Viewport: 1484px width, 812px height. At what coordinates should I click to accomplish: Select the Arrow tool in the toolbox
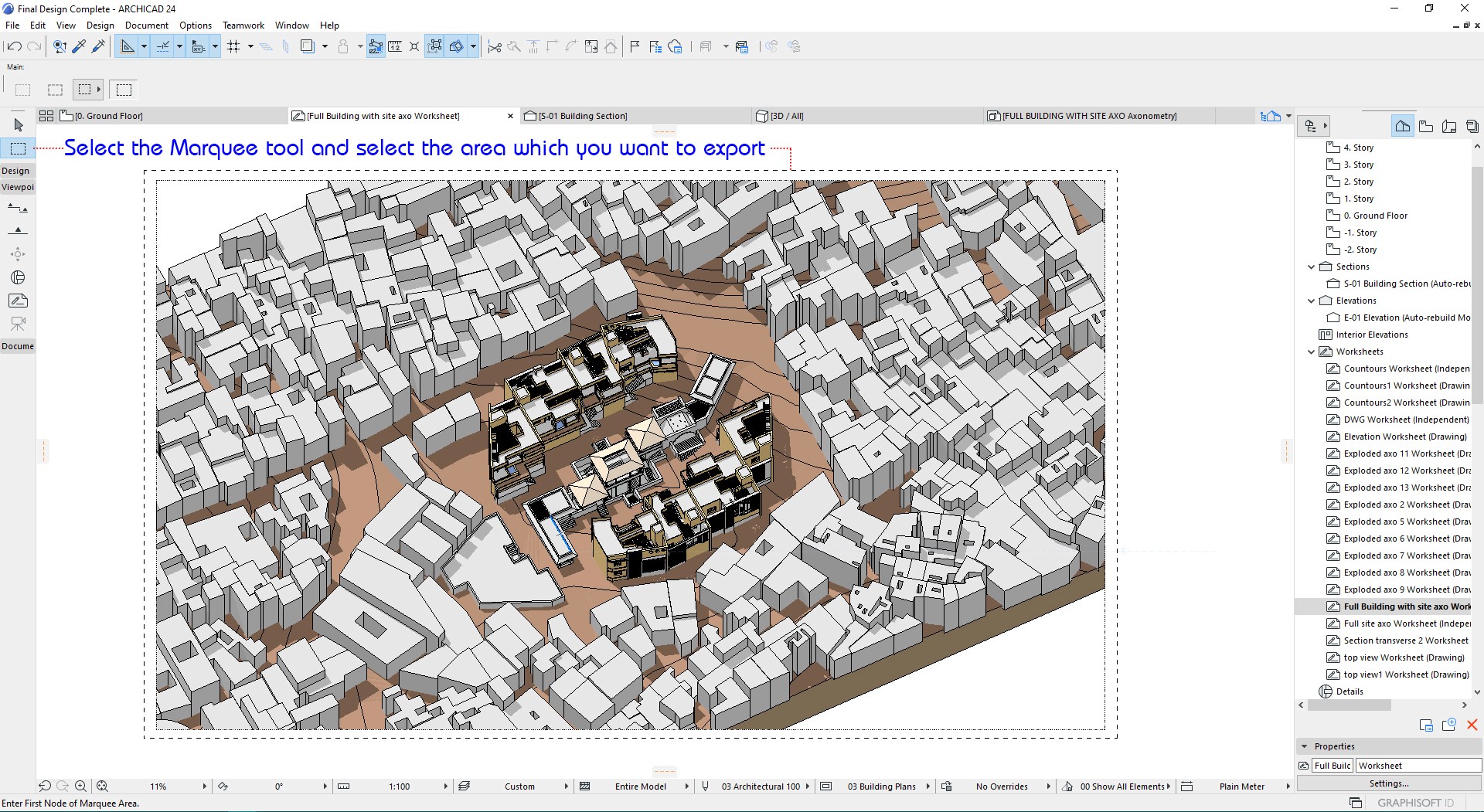tap(19, 125)
